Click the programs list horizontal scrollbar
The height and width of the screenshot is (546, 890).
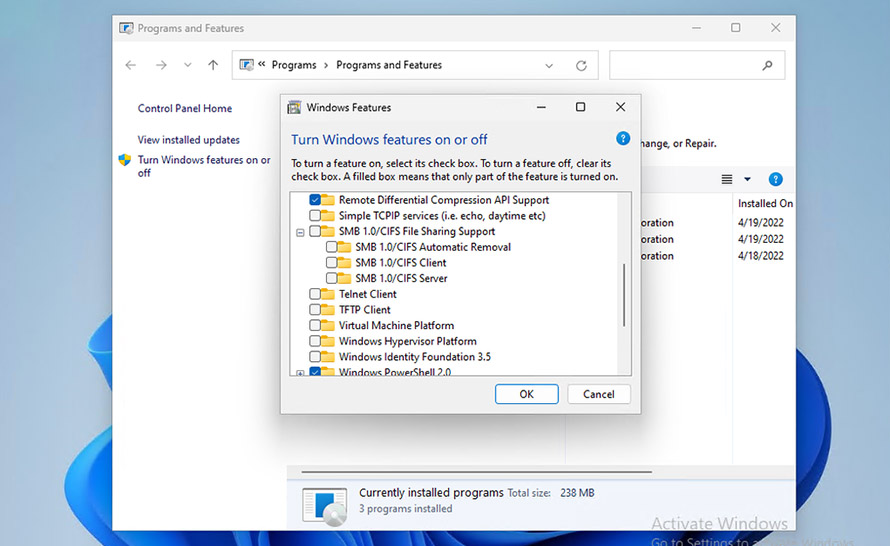[x=476, y=472]
